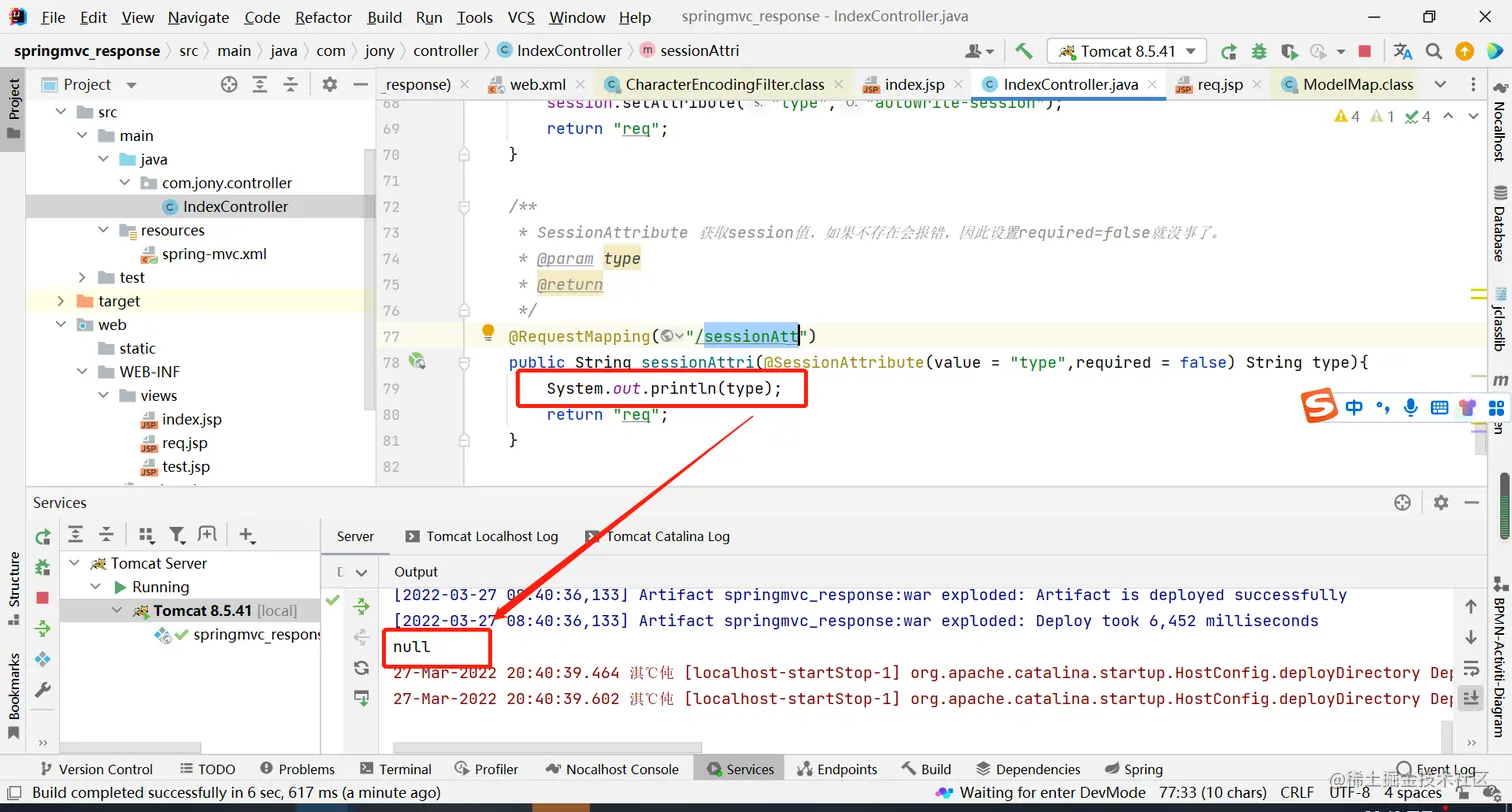The height and width of the screenshot is (812, 1512).
Task: Open the Endpoints tool window
Action: pos(837,769)
